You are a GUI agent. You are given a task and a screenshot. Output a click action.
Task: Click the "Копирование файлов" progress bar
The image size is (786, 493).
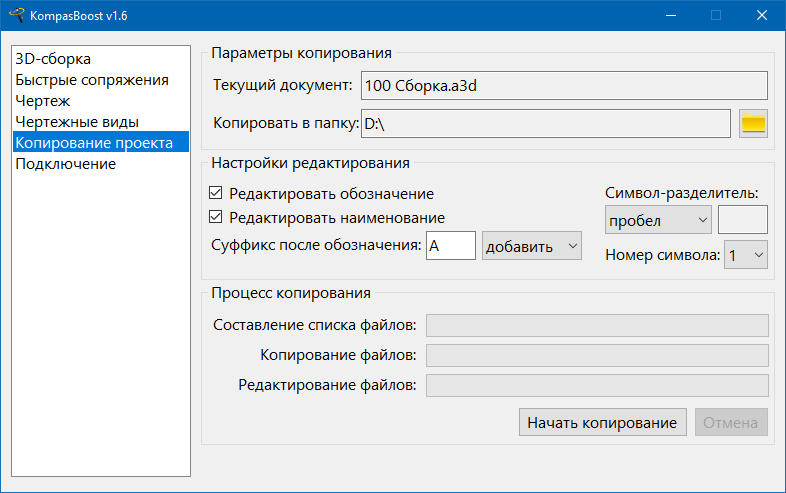click(597, 355)
